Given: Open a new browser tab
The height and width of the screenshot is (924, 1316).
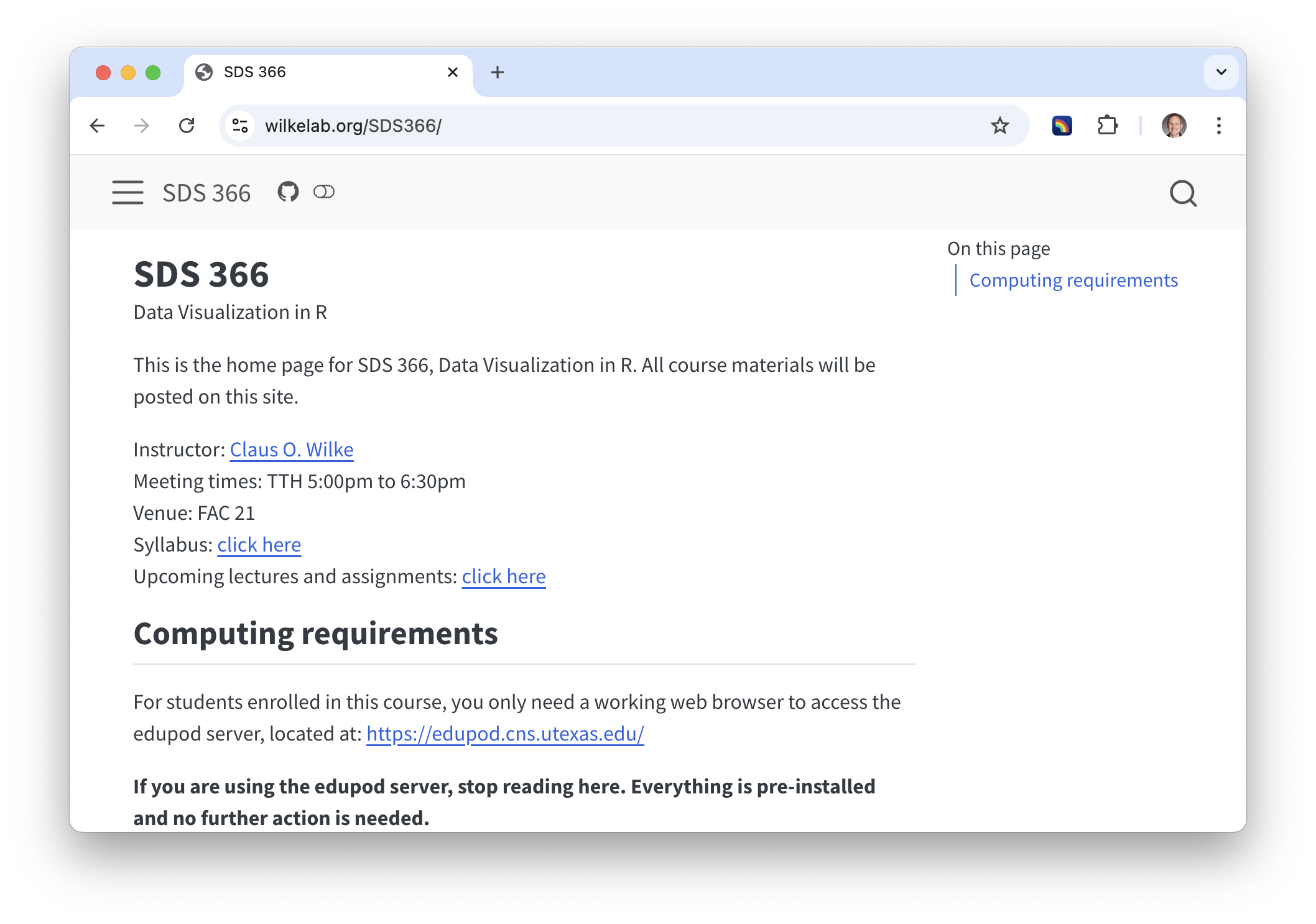Looking at the screenshot, I should [x=497, y=72].
